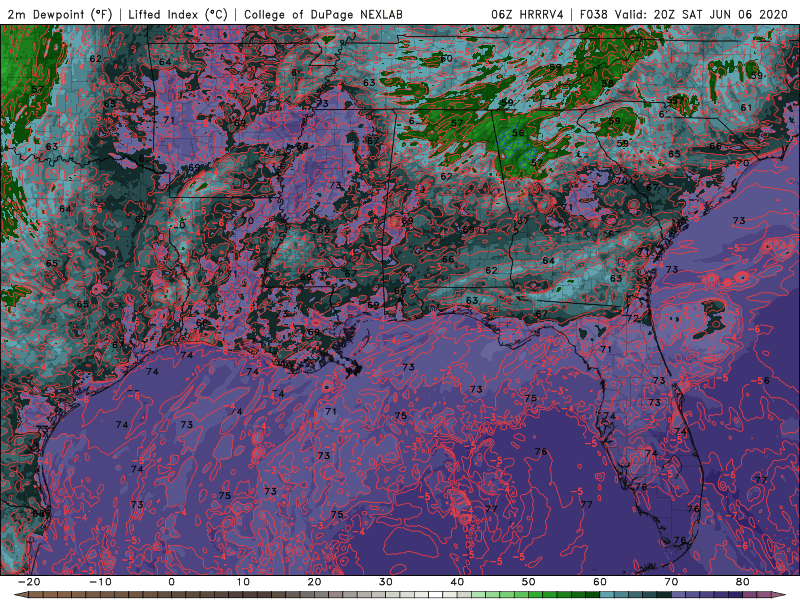Click the "0" color scale label
This screenshot has height=600, width=800.
171,582
